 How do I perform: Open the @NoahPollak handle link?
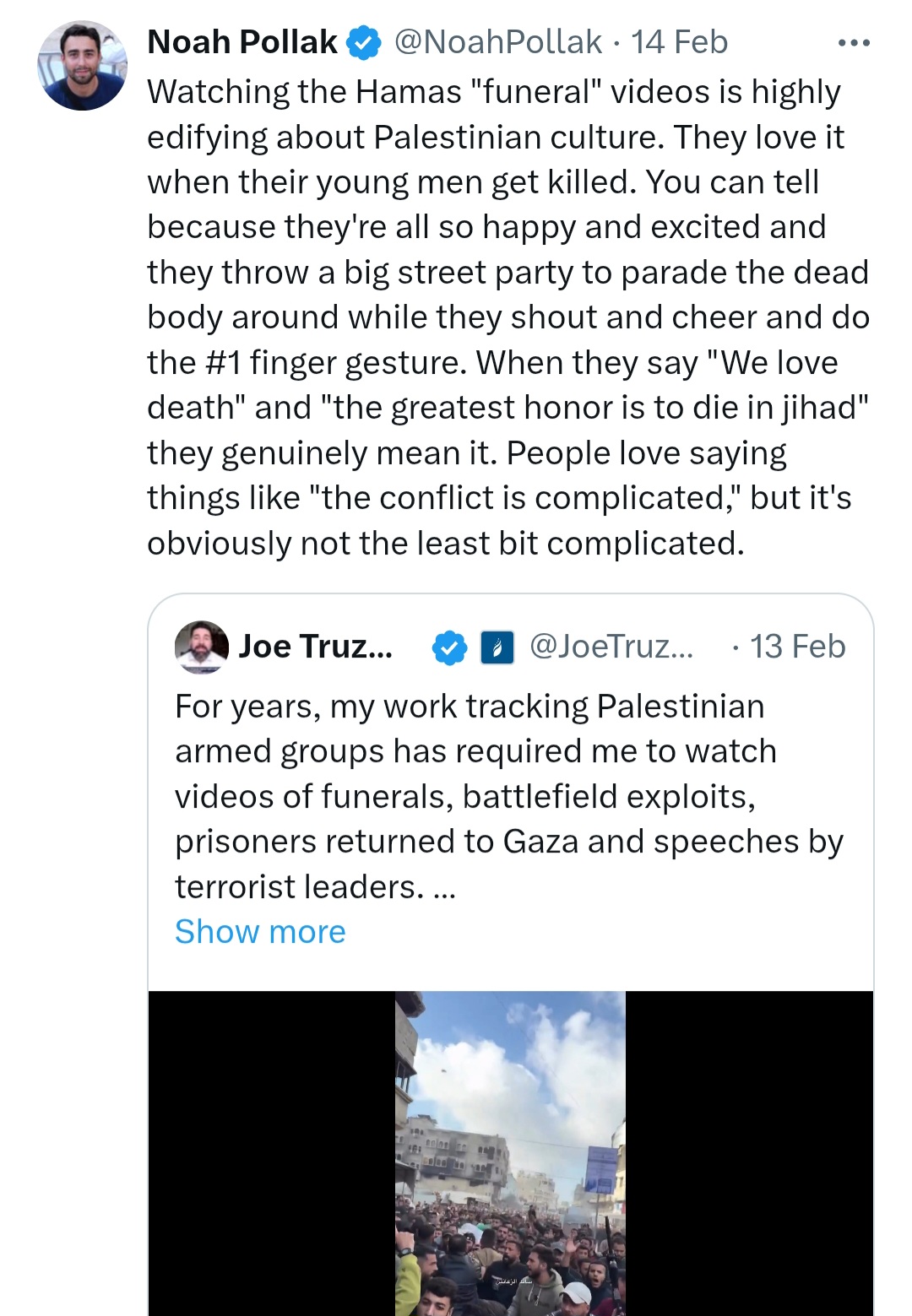(x=497, y=42)
